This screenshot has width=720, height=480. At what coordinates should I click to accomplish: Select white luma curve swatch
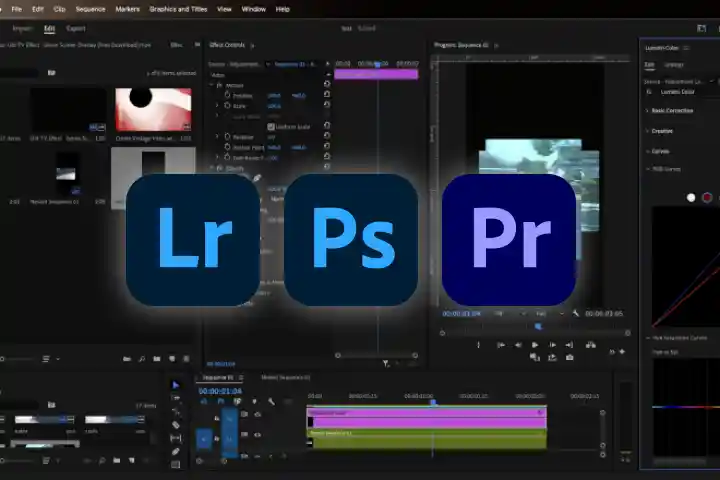pos(691,198)
